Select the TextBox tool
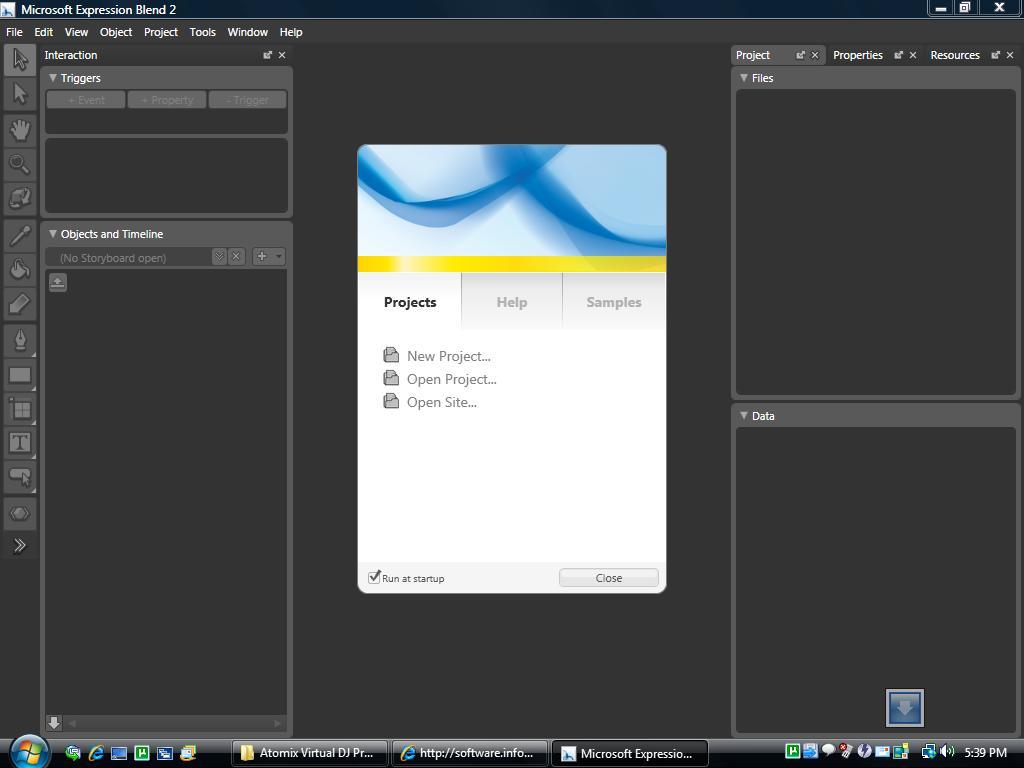The height and width of the screenshot is (768, 1024). click(x=18, y=443)
